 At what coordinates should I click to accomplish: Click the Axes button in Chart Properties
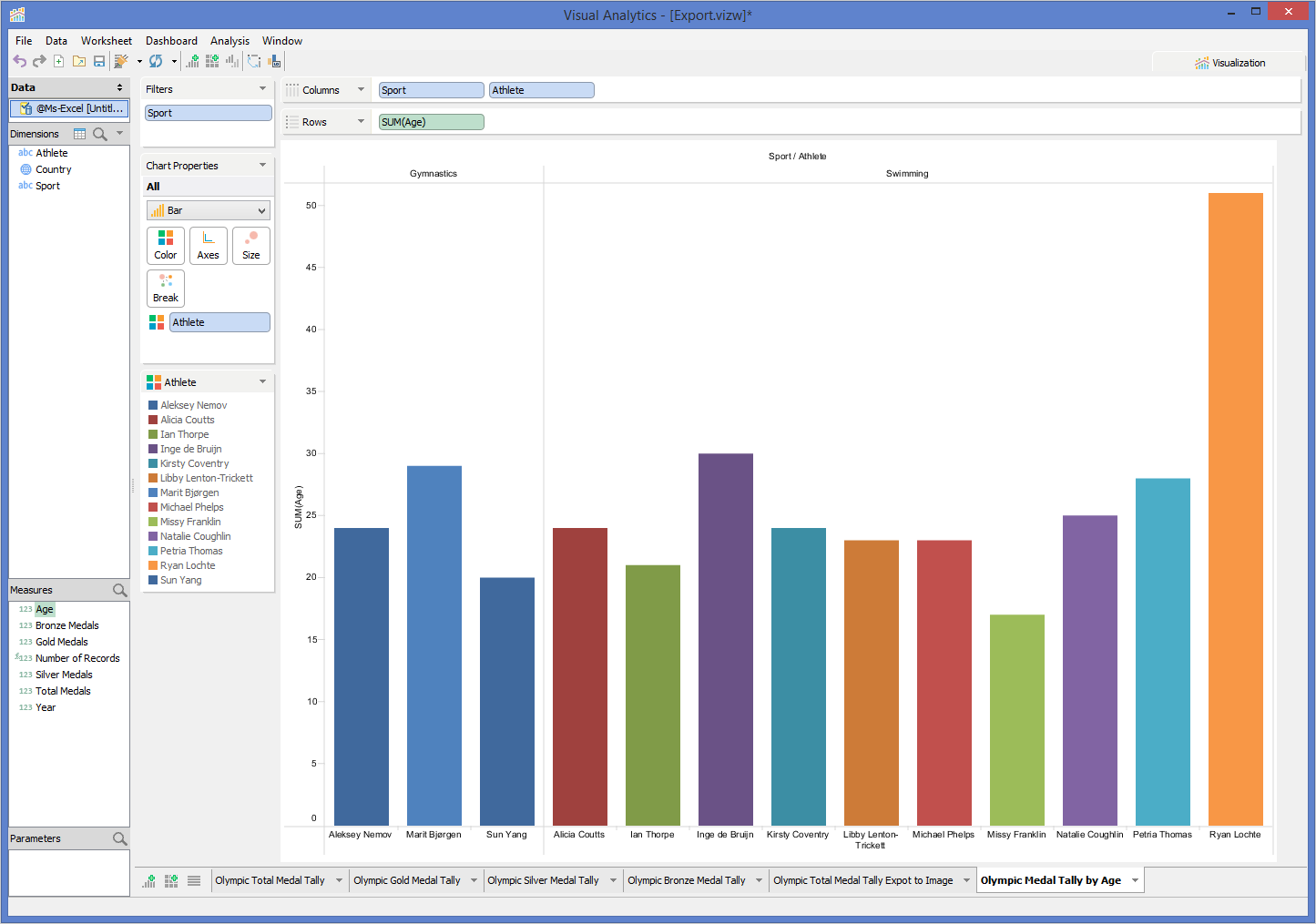[x=209, y=246]
